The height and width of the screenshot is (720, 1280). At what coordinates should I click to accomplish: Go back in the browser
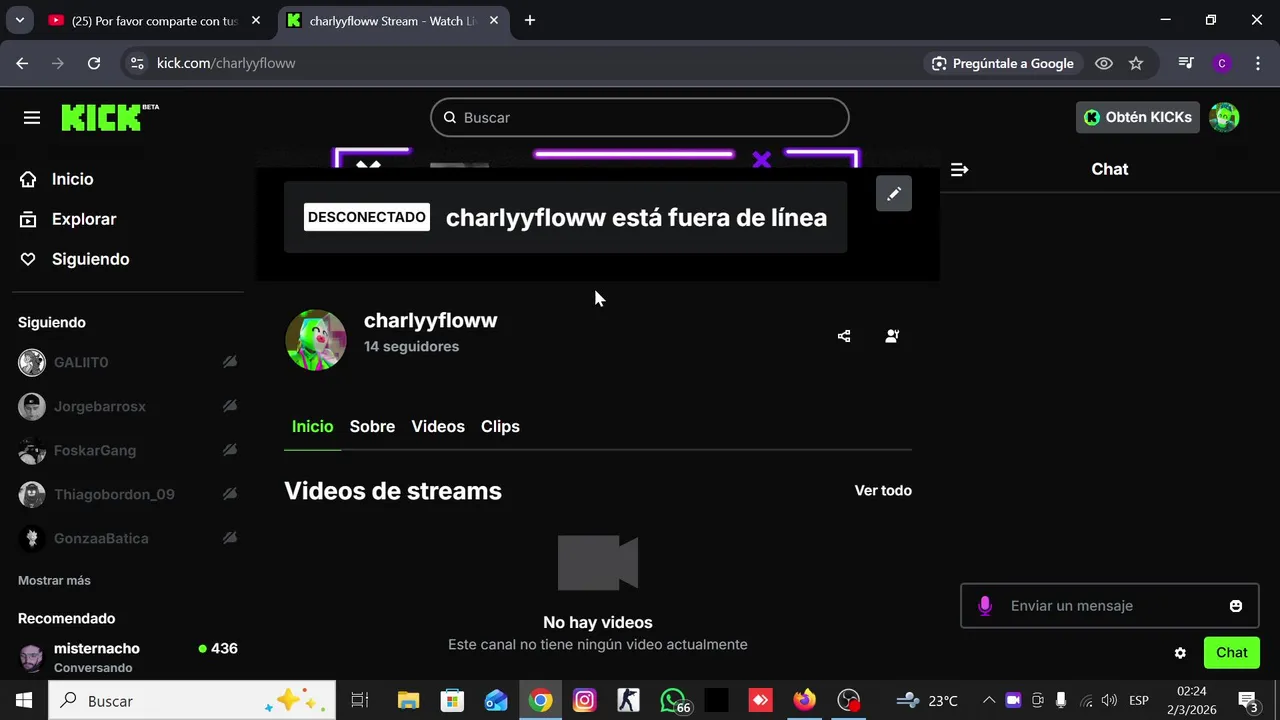[22, 63]
